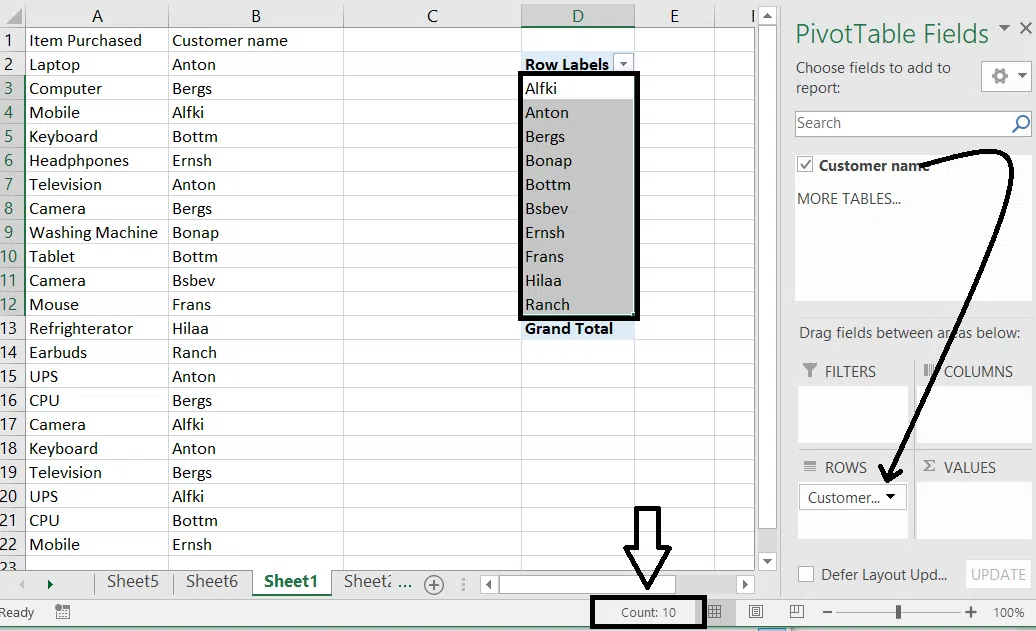Select pivot row label Bsbev
1036x631 pixels.
[577, 209]
